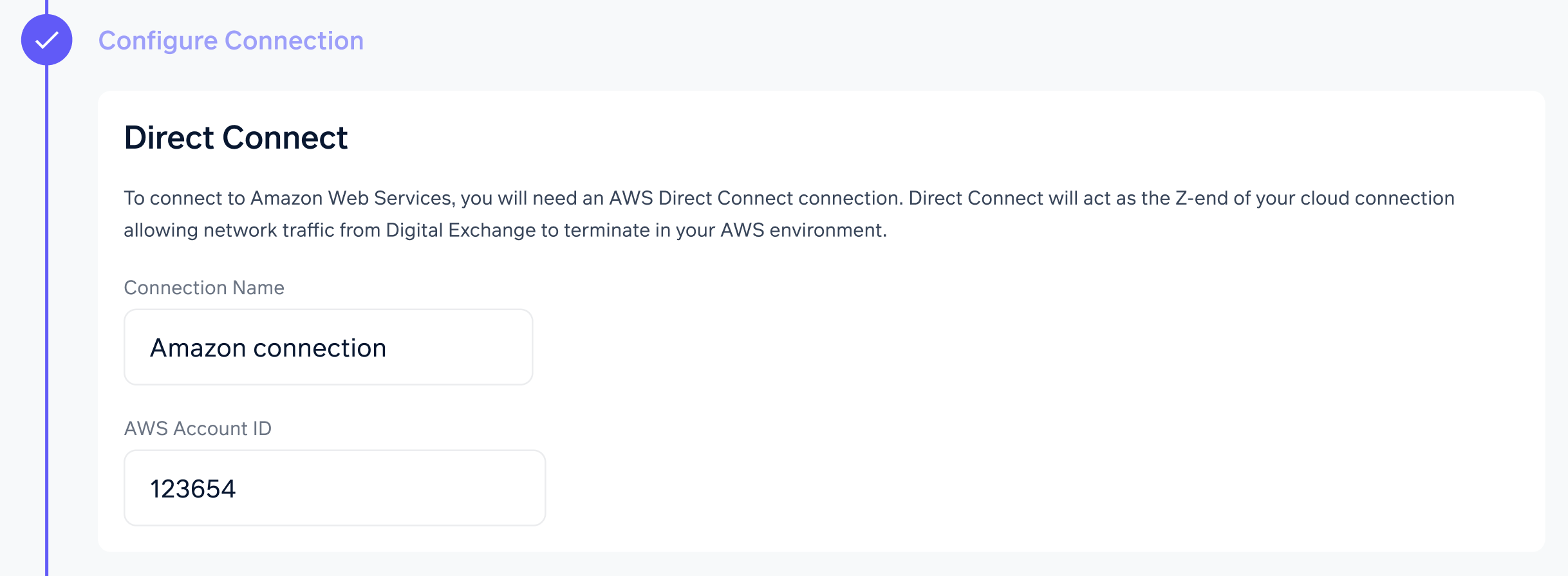Click the purple checkmark step icon
1568x576 pixels.
click(46, 40)
